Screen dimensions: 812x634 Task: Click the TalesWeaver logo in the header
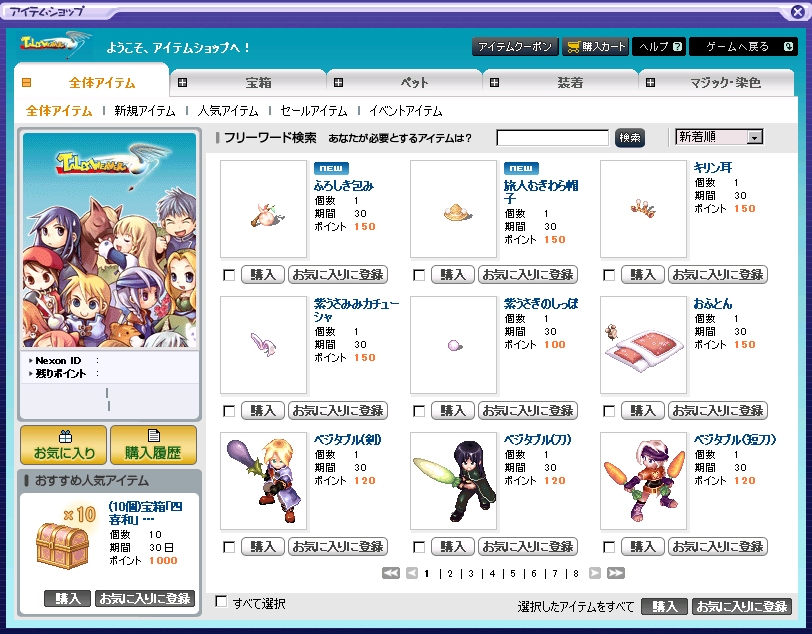(x=55, y=45)
